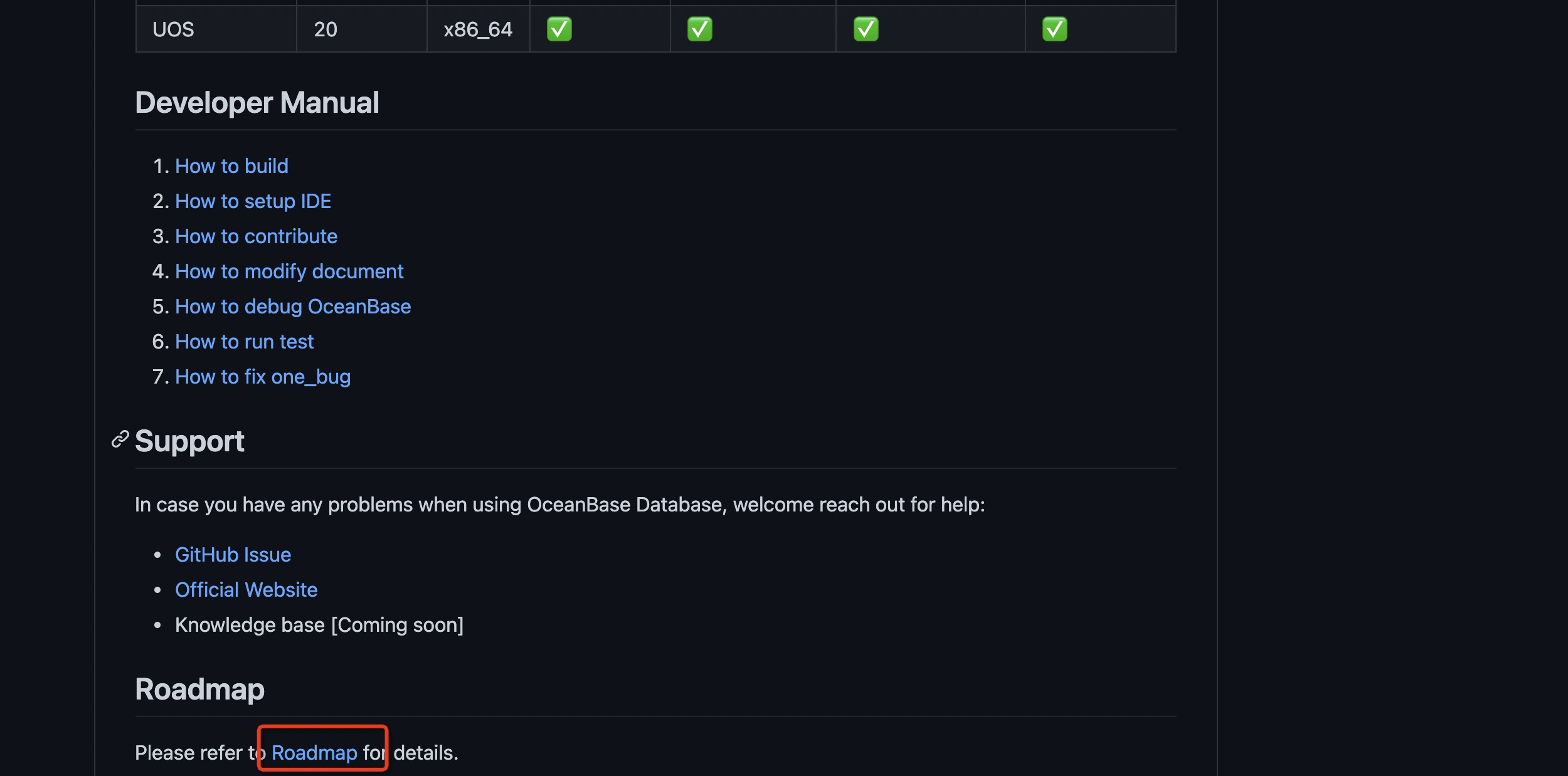The width and height of the screenshot is (1568, 776).
Task: Open How to run test link
Action: click(x=244, y=342)
